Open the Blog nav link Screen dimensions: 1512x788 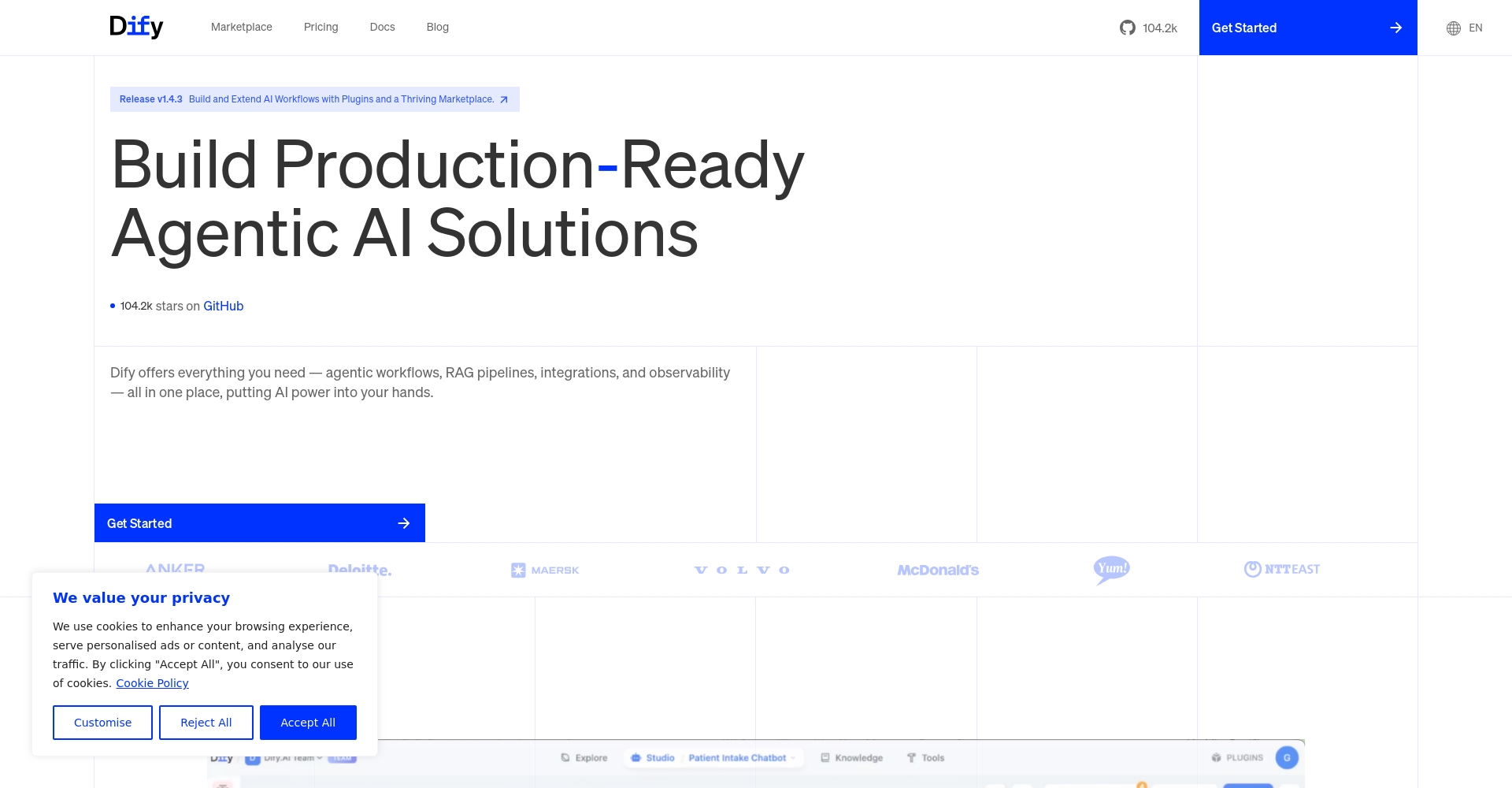438,27
